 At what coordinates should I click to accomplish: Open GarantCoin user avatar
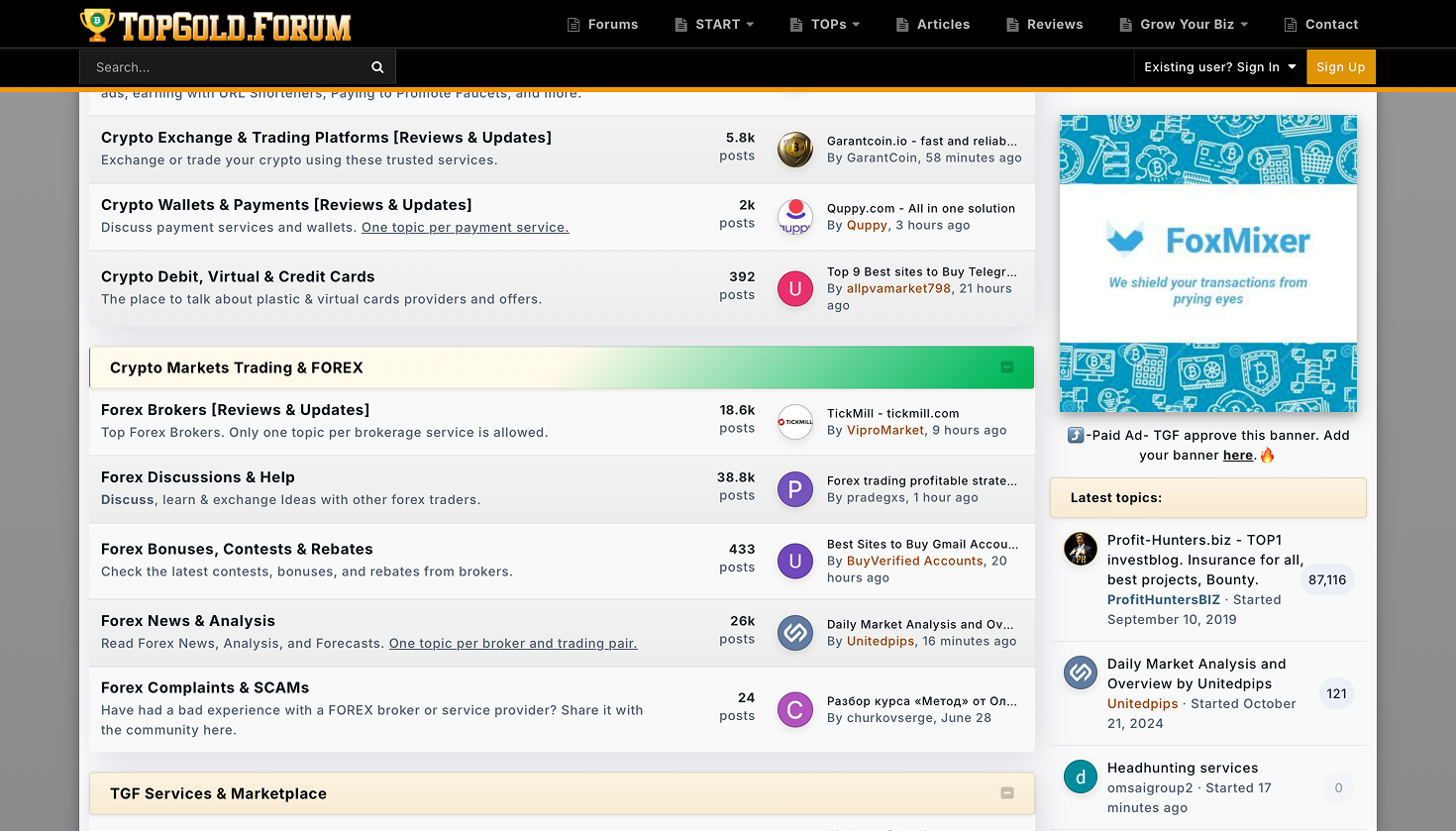(795, 150)
